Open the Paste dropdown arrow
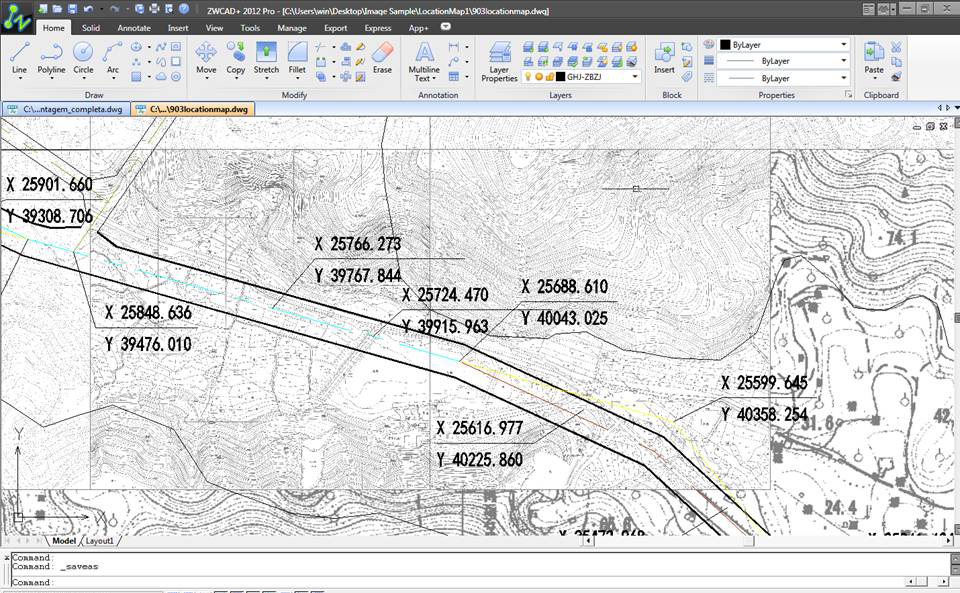This screenshot has height=593, width=960. [874, 78]
